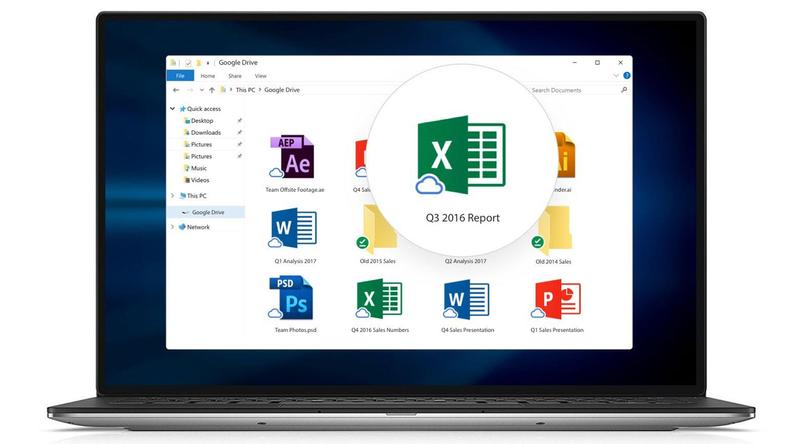Image resolution: width=800 pixels, height=444 pixels.
Task: Go up one folder level arrow
Action: (212, 90)
